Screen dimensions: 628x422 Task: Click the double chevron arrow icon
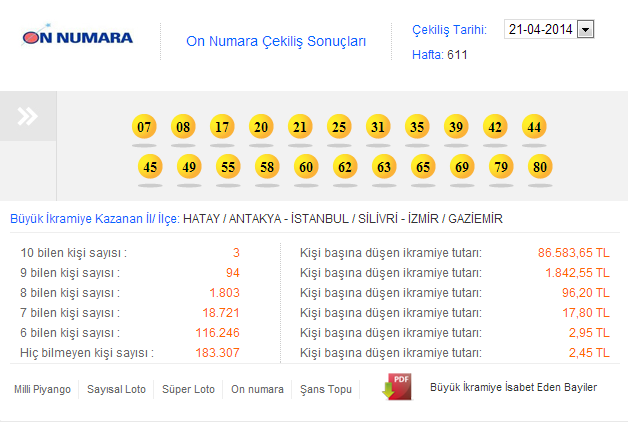click(28, 117)
